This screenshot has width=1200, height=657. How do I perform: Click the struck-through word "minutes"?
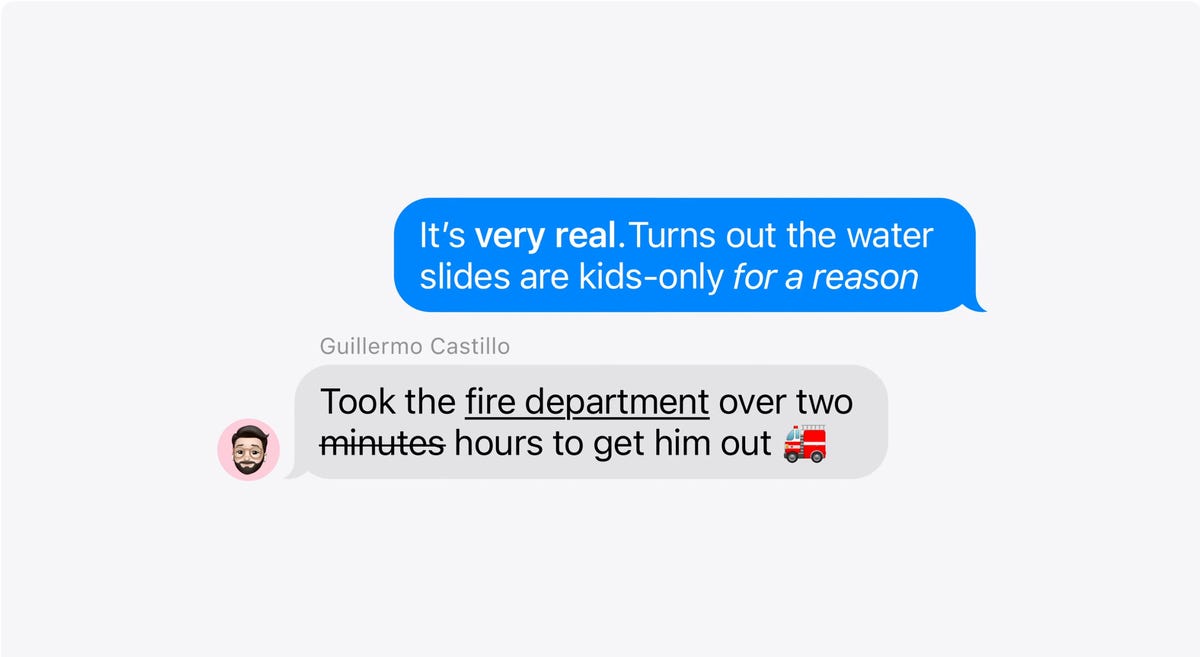382,443
